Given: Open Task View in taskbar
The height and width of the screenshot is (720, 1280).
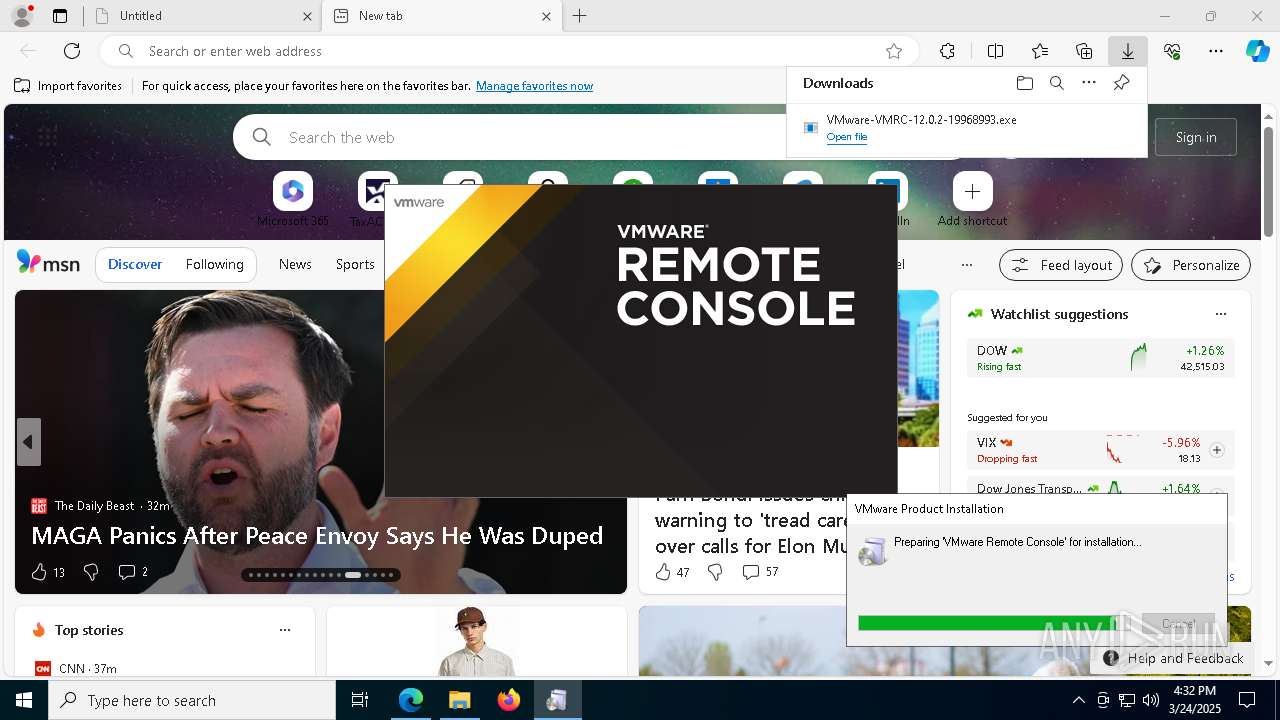Looking at the screenshot, I should [360, 700].
